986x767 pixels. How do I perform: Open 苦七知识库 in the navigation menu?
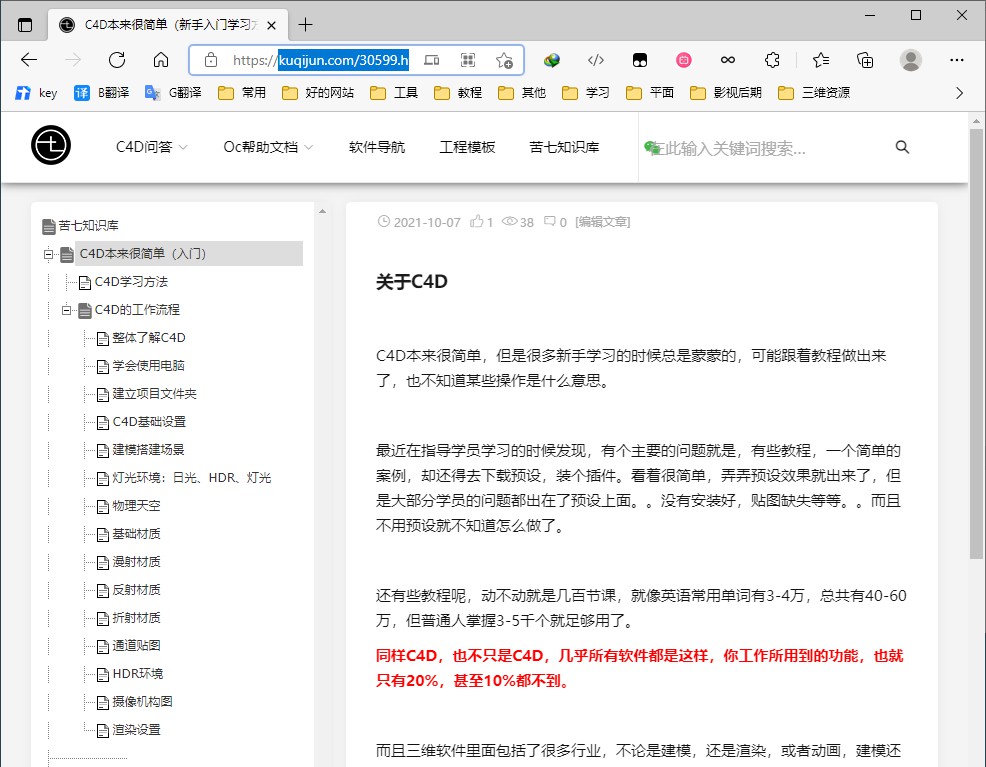click(x=564, y=147)
